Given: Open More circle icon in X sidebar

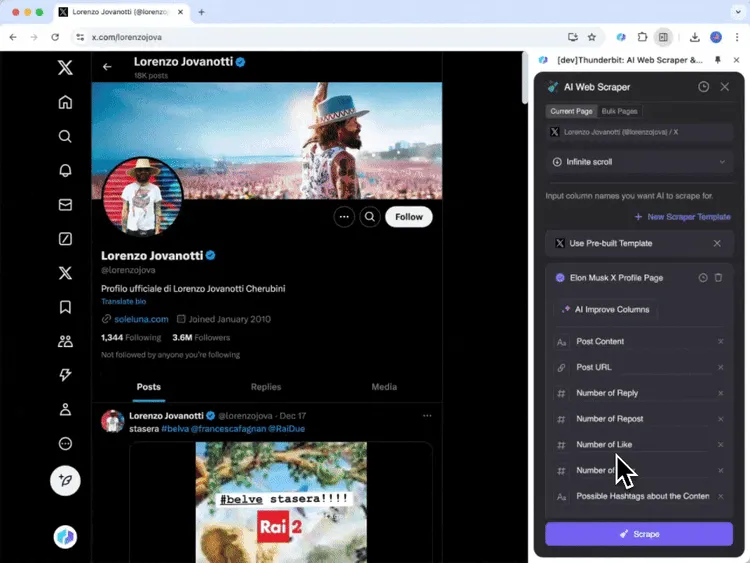Looking at the screenshot, I should (x=65, y=443).
